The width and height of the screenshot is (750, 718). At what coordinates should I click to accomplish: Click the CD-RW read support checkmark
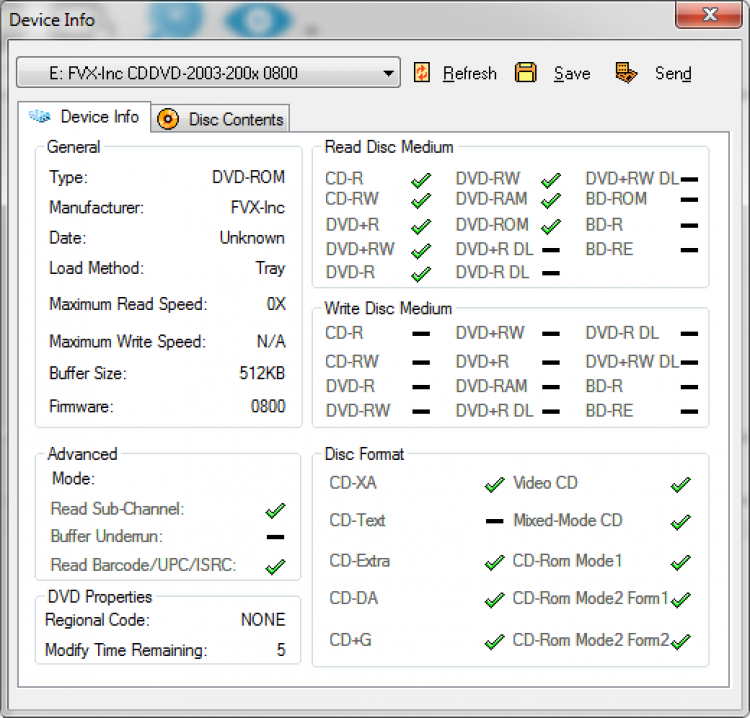[421, 200]
